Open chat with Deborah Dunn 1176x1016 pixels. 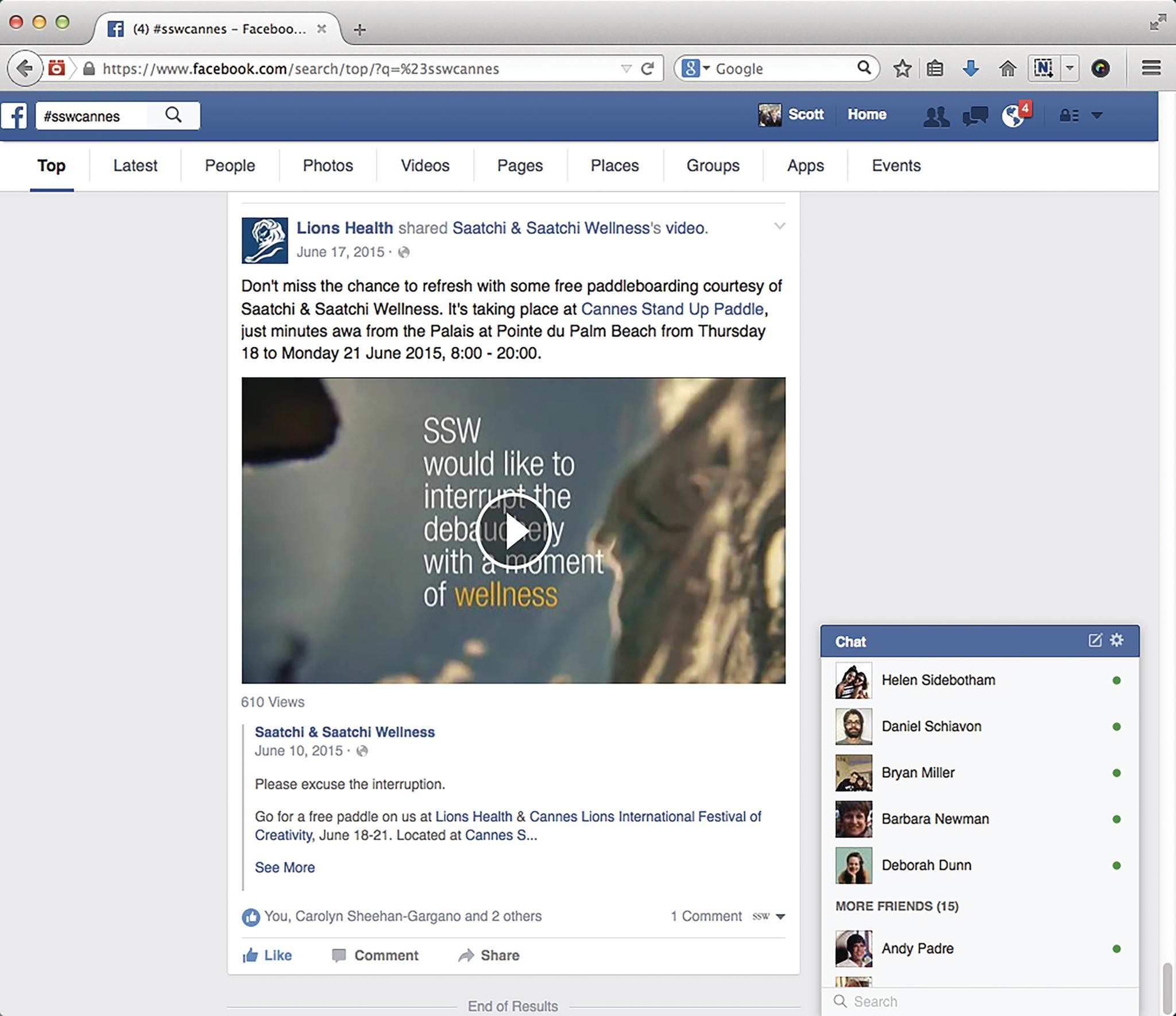pos(980,866)
